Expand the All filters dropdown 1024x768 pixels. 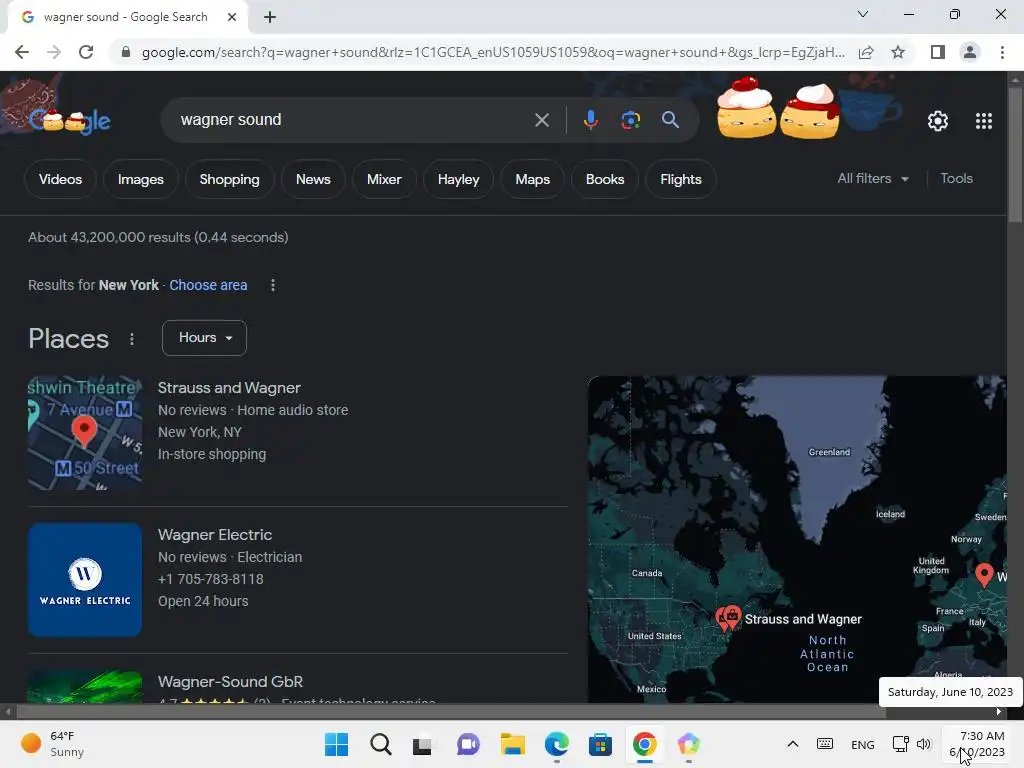click(x=873, y=178)
